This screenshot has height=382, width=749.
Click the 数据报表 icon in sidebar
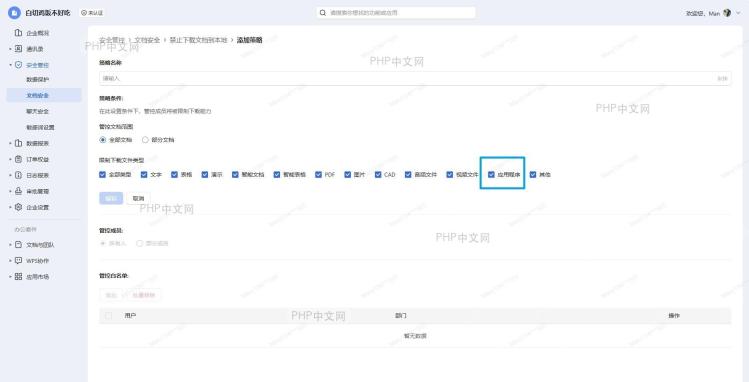pyautogui.click(x=18, y=143)
